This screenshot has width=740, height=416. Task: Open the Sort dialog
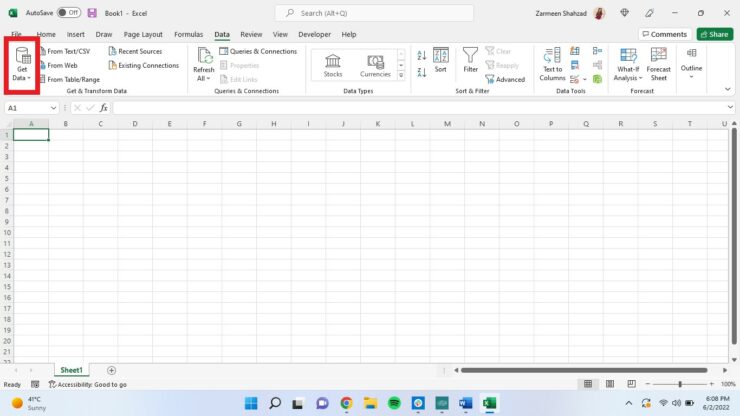tap(441, 60)
